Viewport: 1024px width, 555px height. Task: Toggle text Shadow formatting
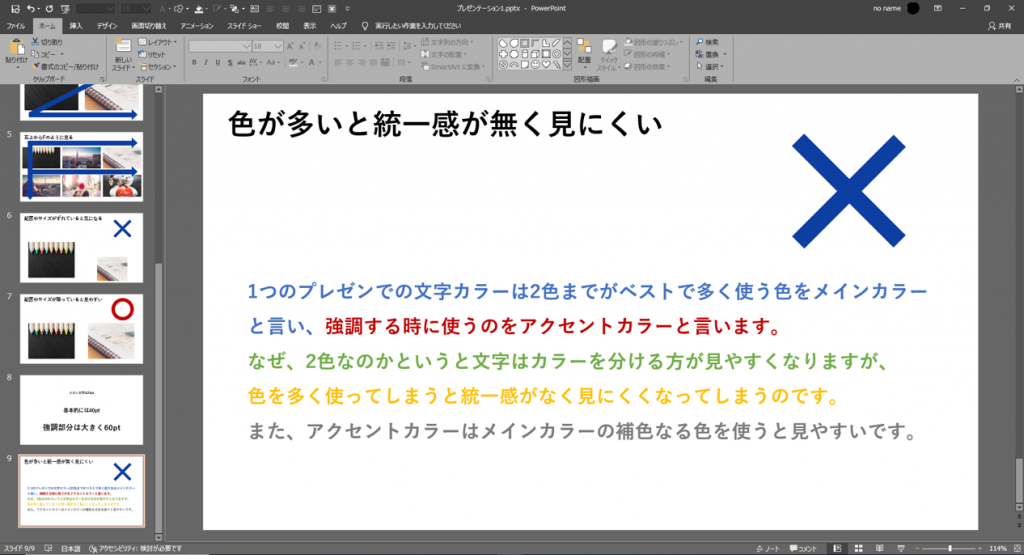230,63
